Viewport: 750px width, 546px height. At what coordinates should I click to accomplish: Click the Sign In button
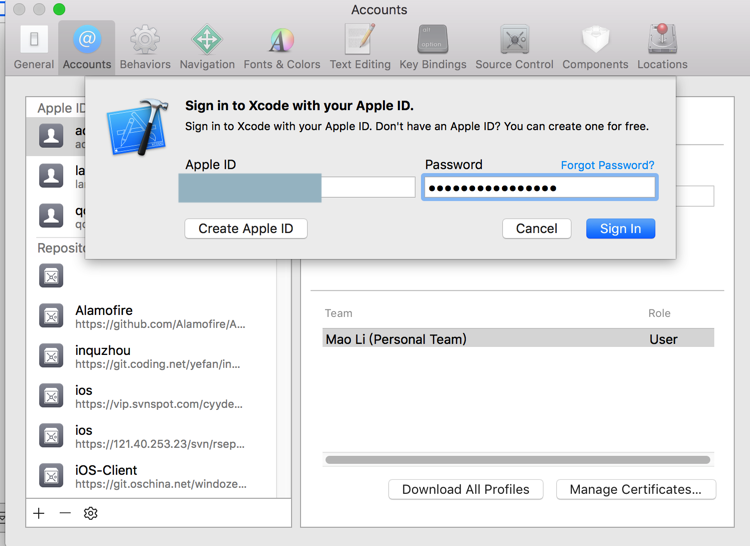tap(620, 229)
